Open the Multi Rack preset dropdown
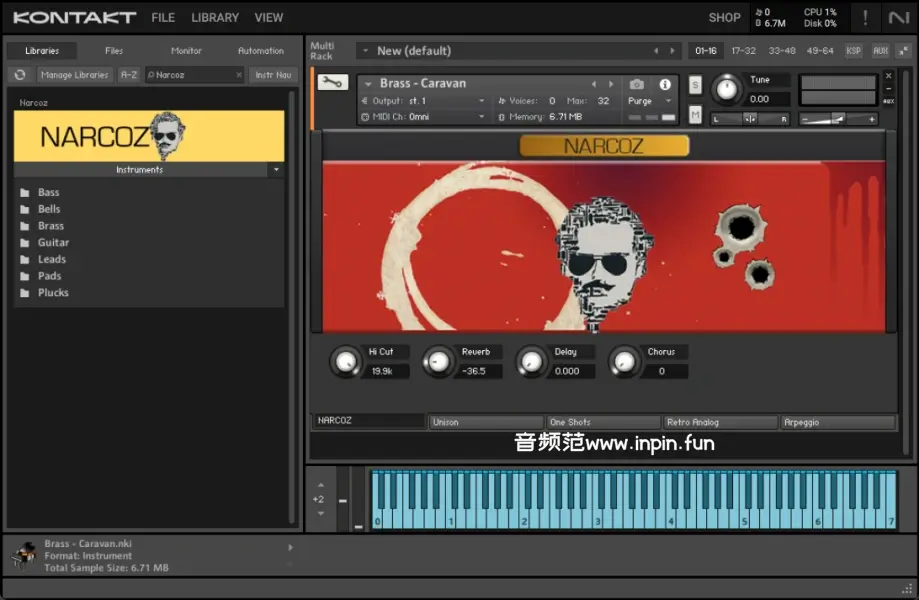Viewport: 919px width, 600px height. 365,51
